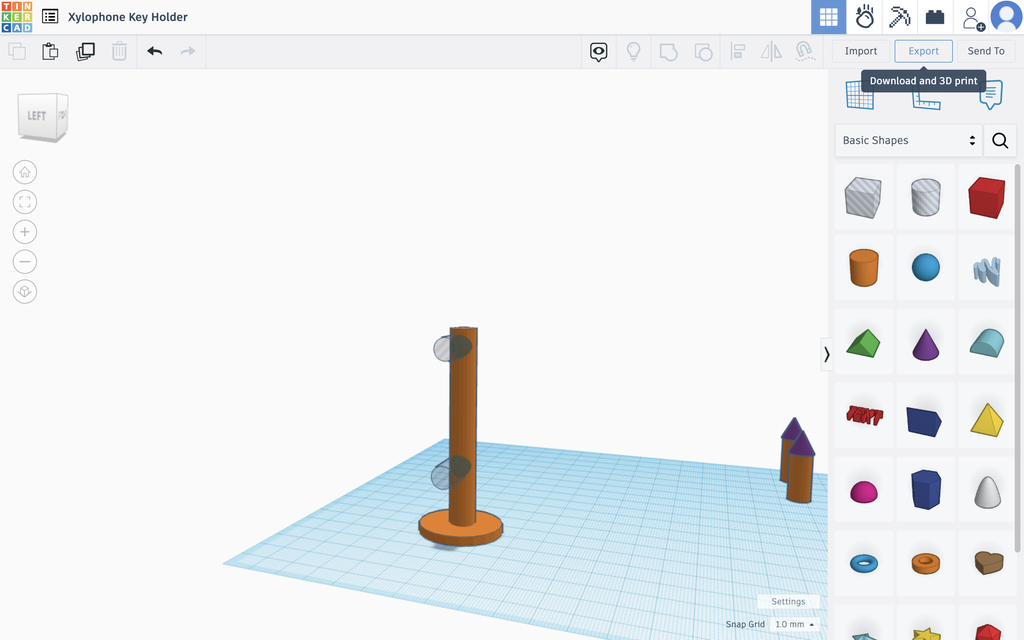Viewport: 1024px width, 640px height.
Task: Click the Mirror tool icon
Action: coord(771,51)
